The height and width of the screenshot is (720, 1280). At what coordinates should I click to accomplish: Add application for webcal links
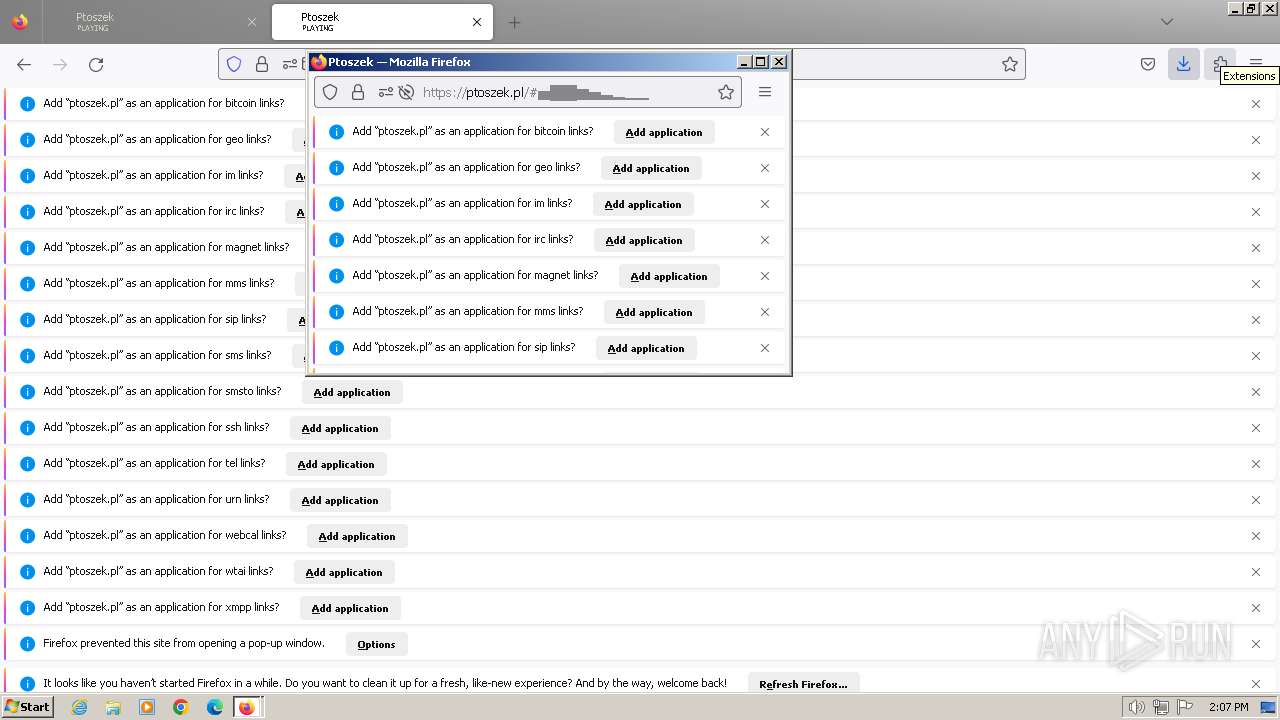click(x=357, y=536)
